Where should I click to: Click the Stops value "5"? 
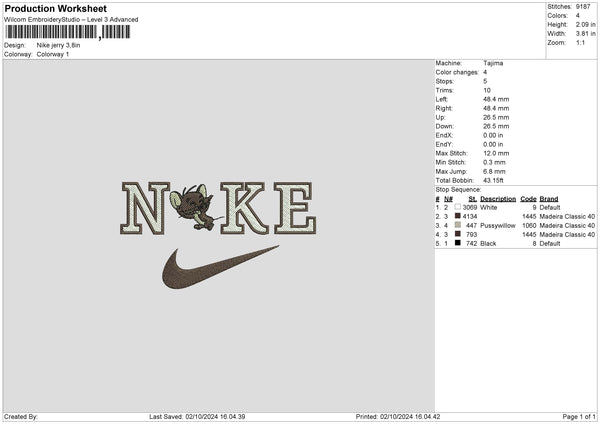pos(485,81)
